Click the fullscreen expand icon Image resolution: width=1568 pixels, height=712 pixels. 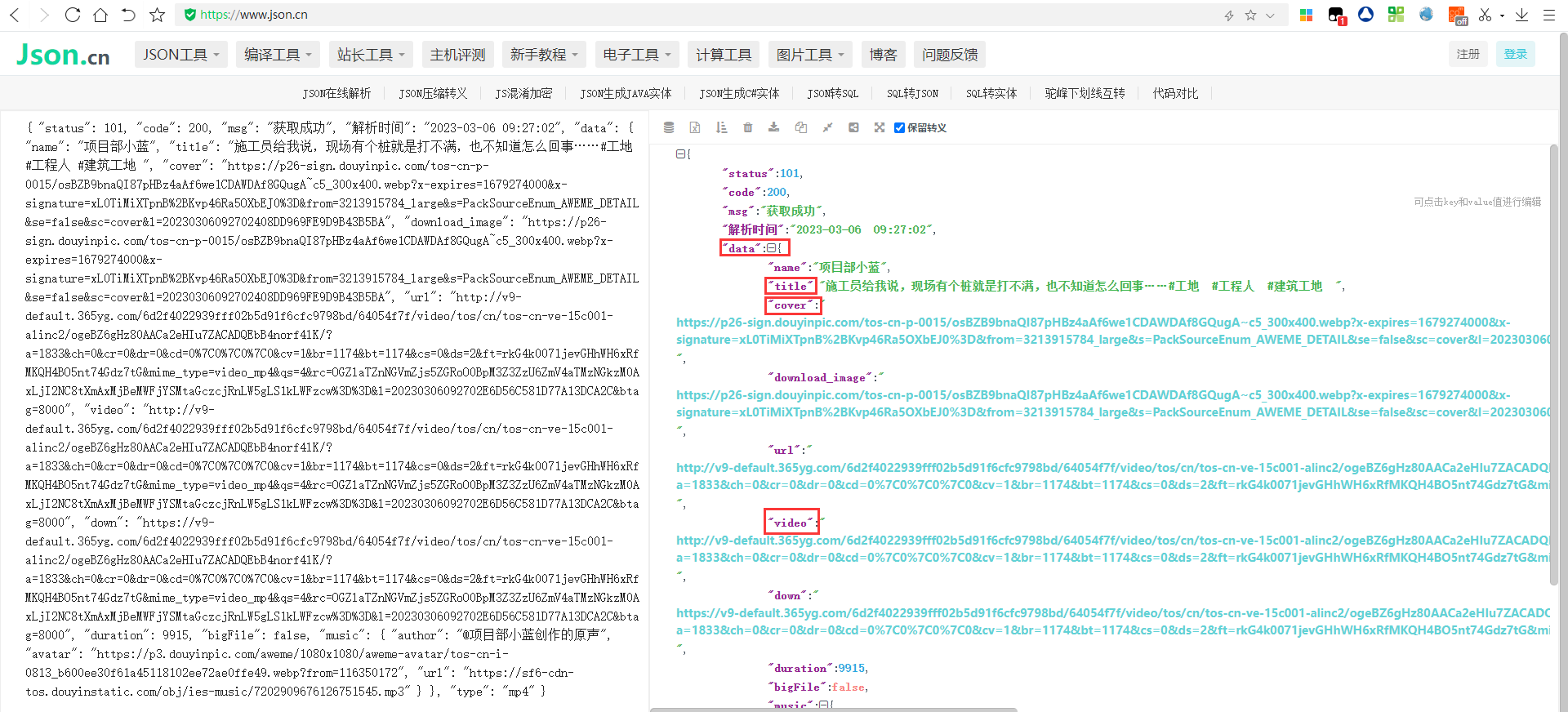[x=880, y=127]
